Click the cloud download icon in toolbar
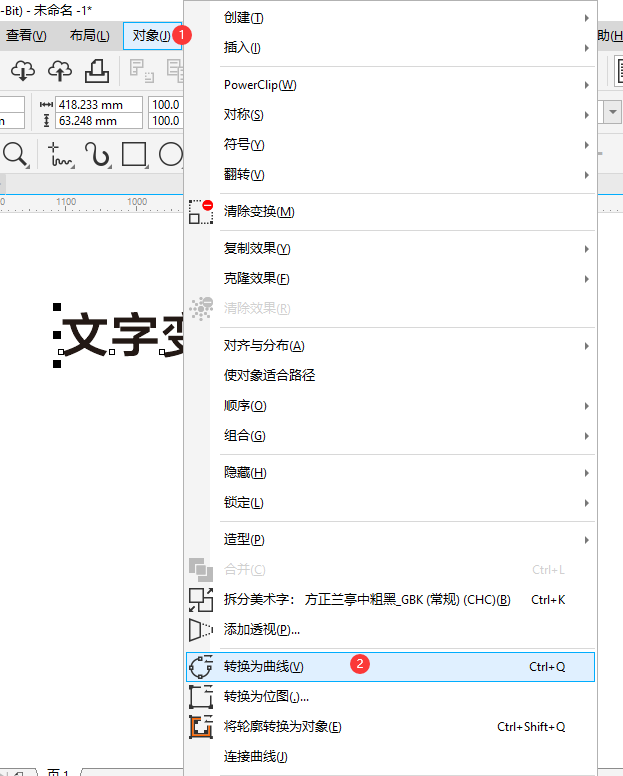This screenshot has width=623, height=776. (x=23, y=71)
